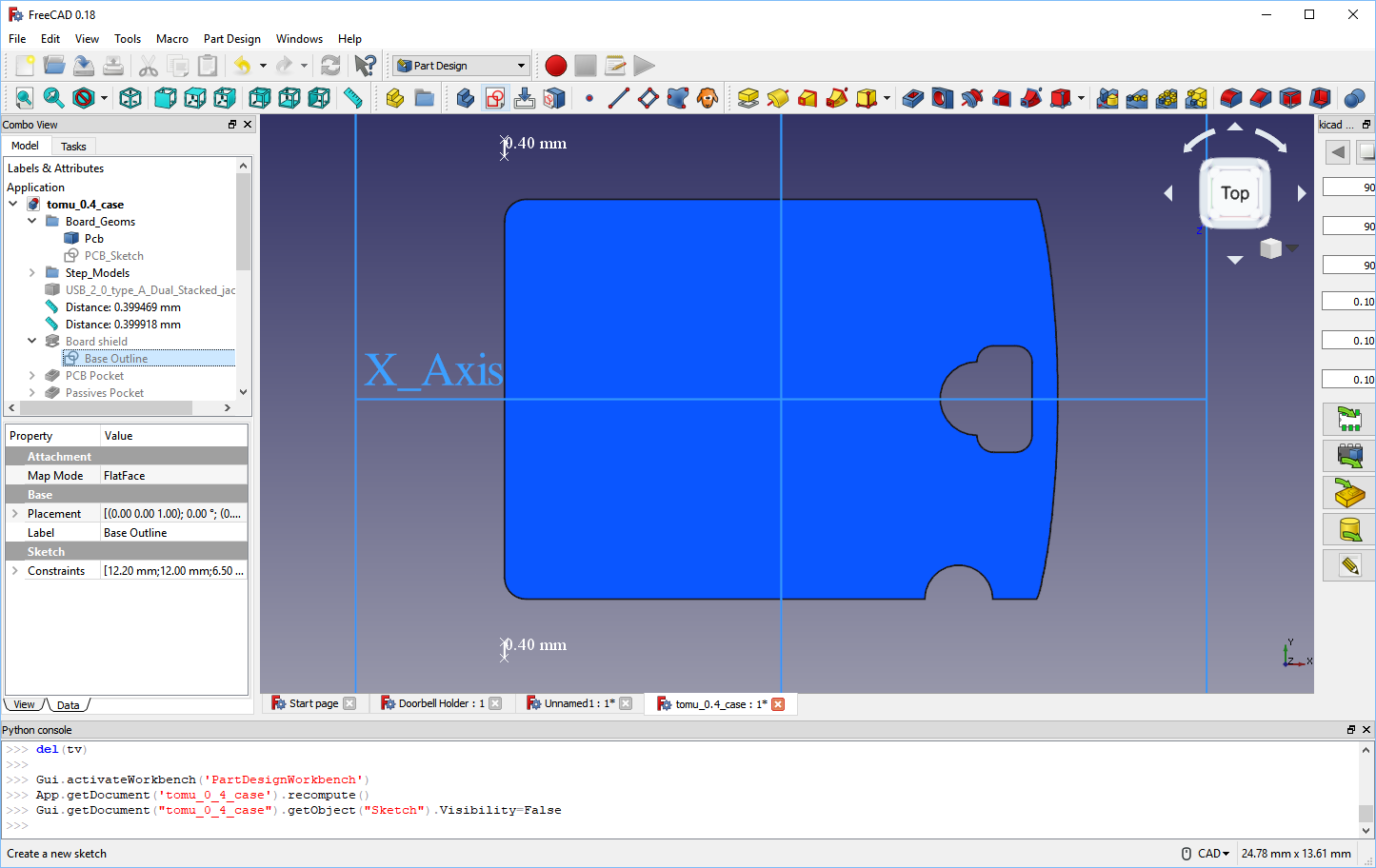Open the workbench selector showing Part Design
This screenshot has height=868, width=1376.
(461, 65)
